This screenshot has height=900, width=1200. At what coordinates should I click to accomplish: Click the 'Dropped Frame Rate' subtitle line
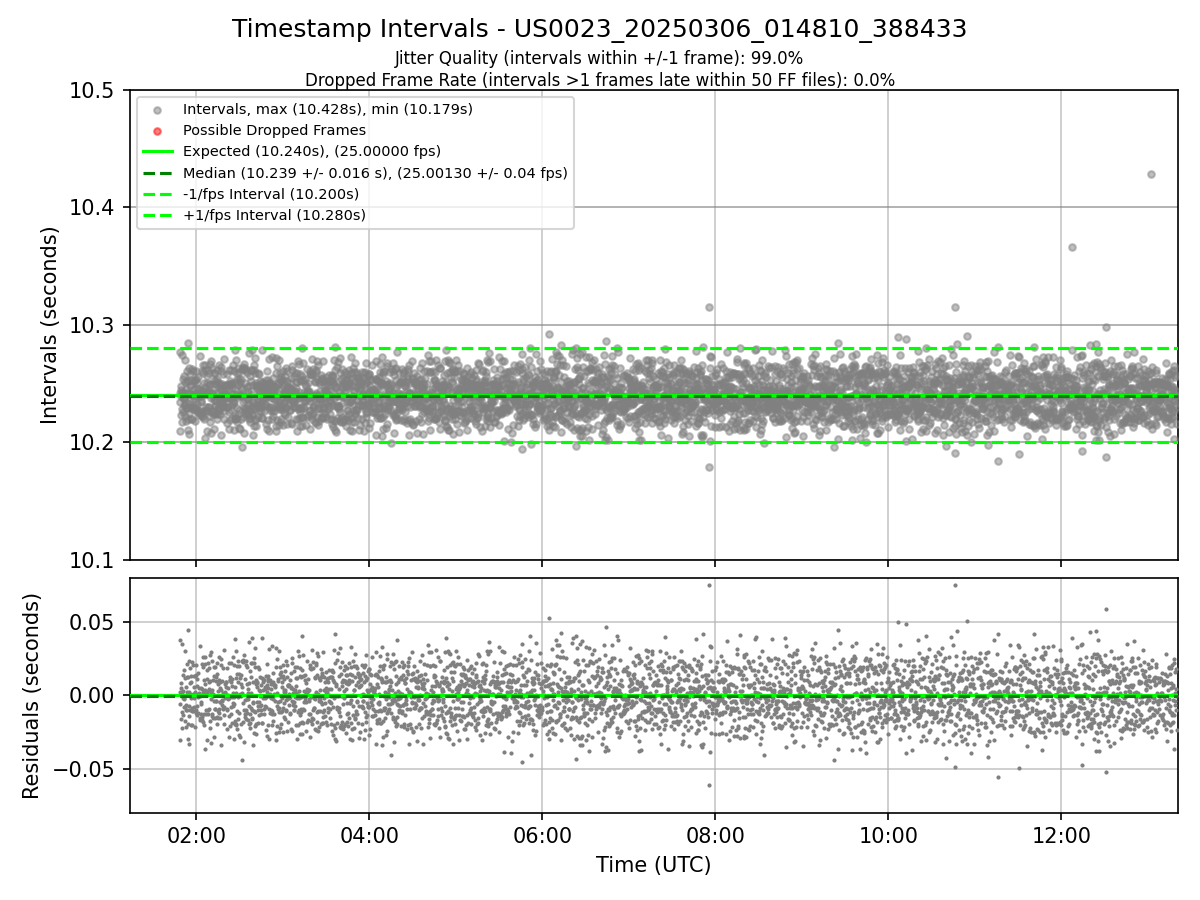click(x=599, y=80)
